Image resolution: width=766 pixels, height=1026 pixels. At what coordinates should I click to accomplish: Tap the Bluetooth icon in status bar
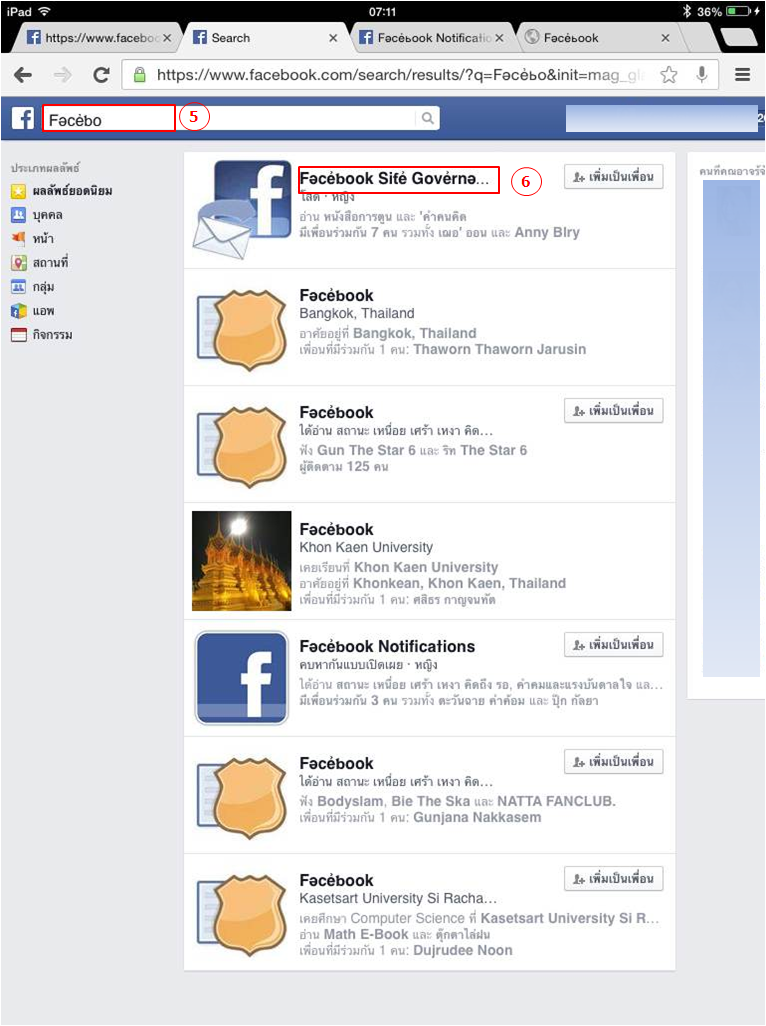click(x=687, y=11)
